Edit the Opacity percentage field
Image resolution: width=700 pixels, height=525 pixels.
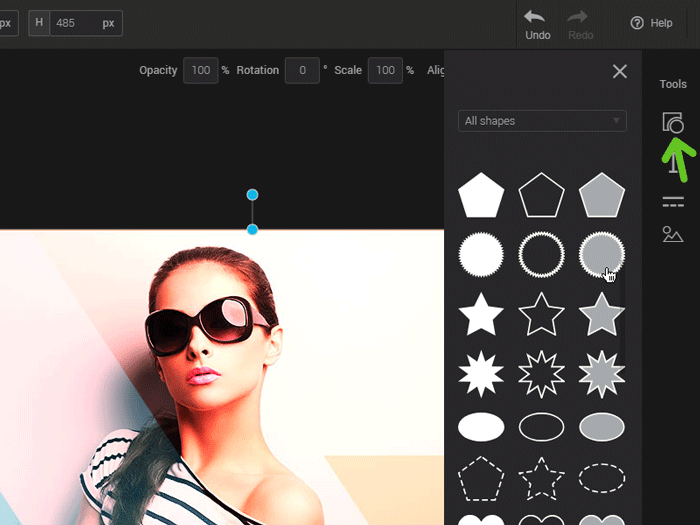pos(200,71)
